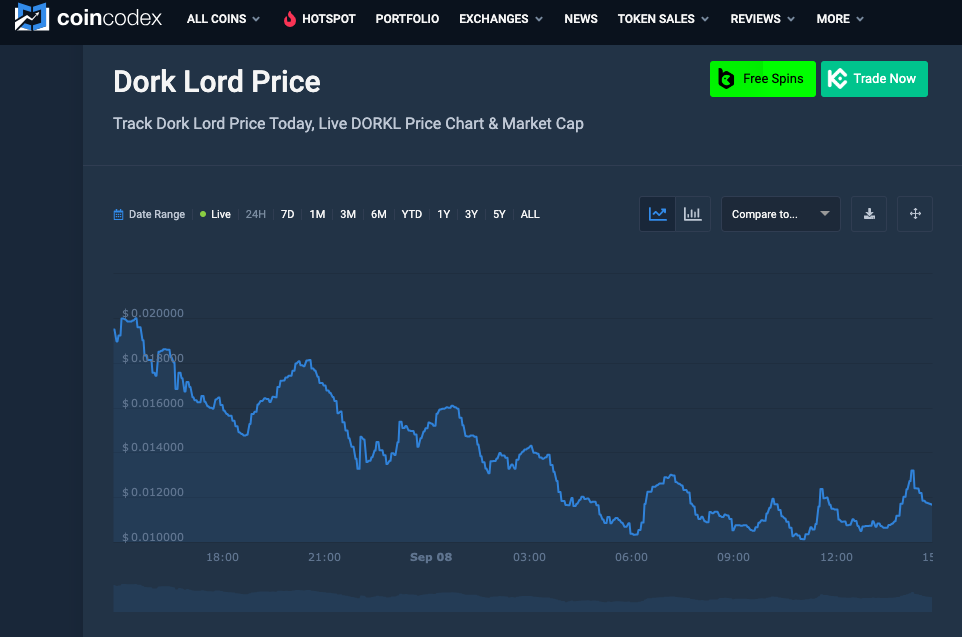The height and width of the screenshot is (637, 962).
Task: Click the Hotspot flame icon
Action: pos(290,19)
